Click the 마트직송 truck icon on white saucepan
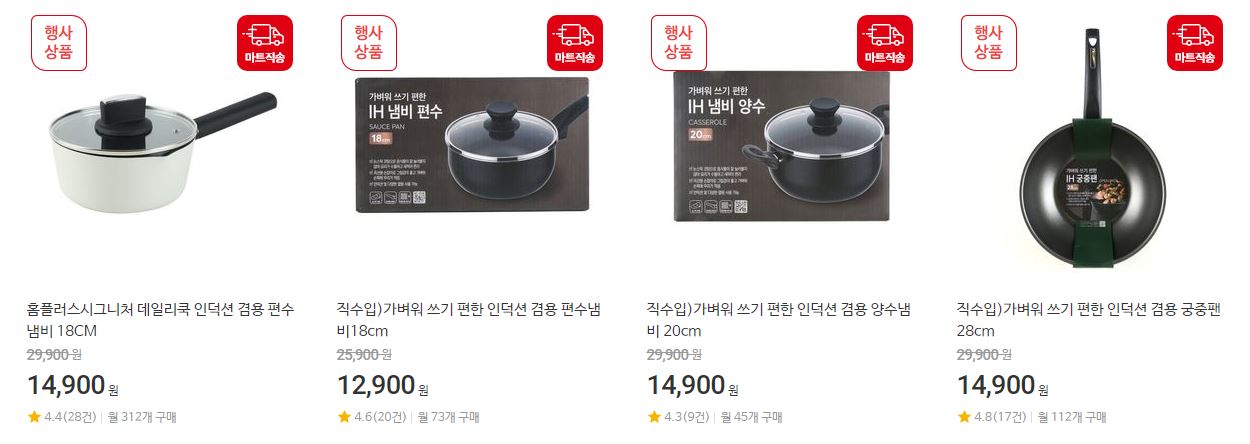Screen dimensions: 1250x444 [x=265, y=43]
